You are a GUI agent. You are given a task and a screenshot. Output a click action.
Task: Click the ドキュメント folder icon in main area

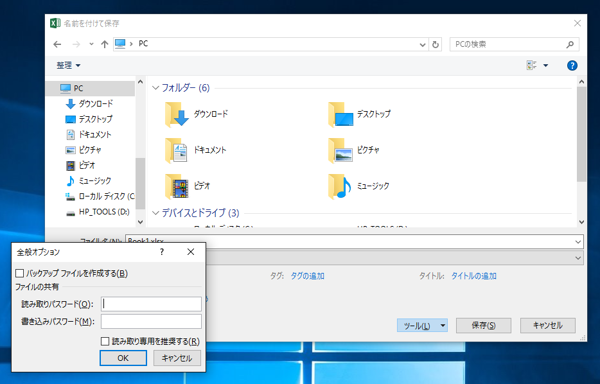tap(176, 150)
